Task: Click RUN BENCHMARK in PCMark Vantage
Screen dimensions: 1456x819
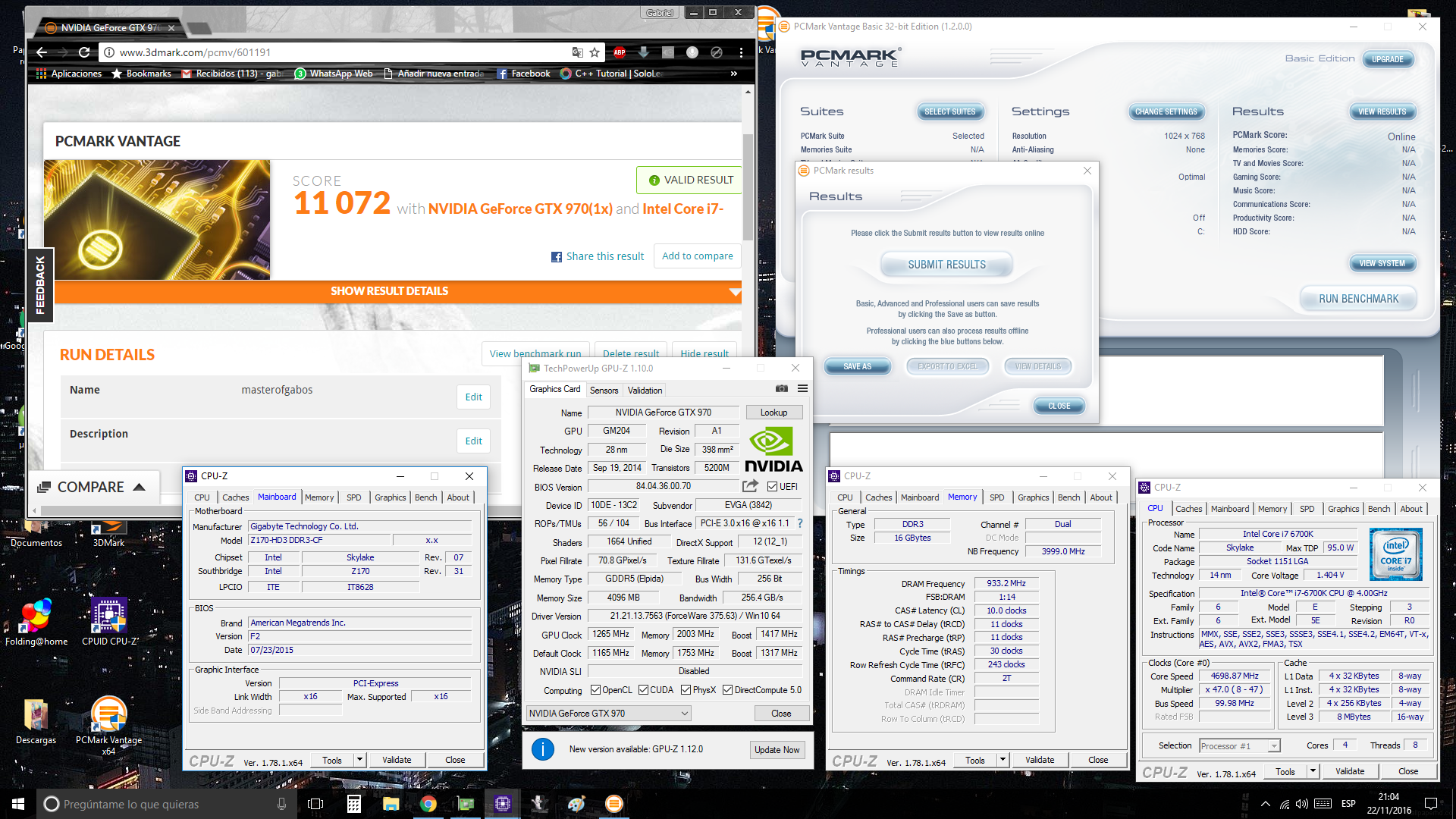Action: 1358,299
